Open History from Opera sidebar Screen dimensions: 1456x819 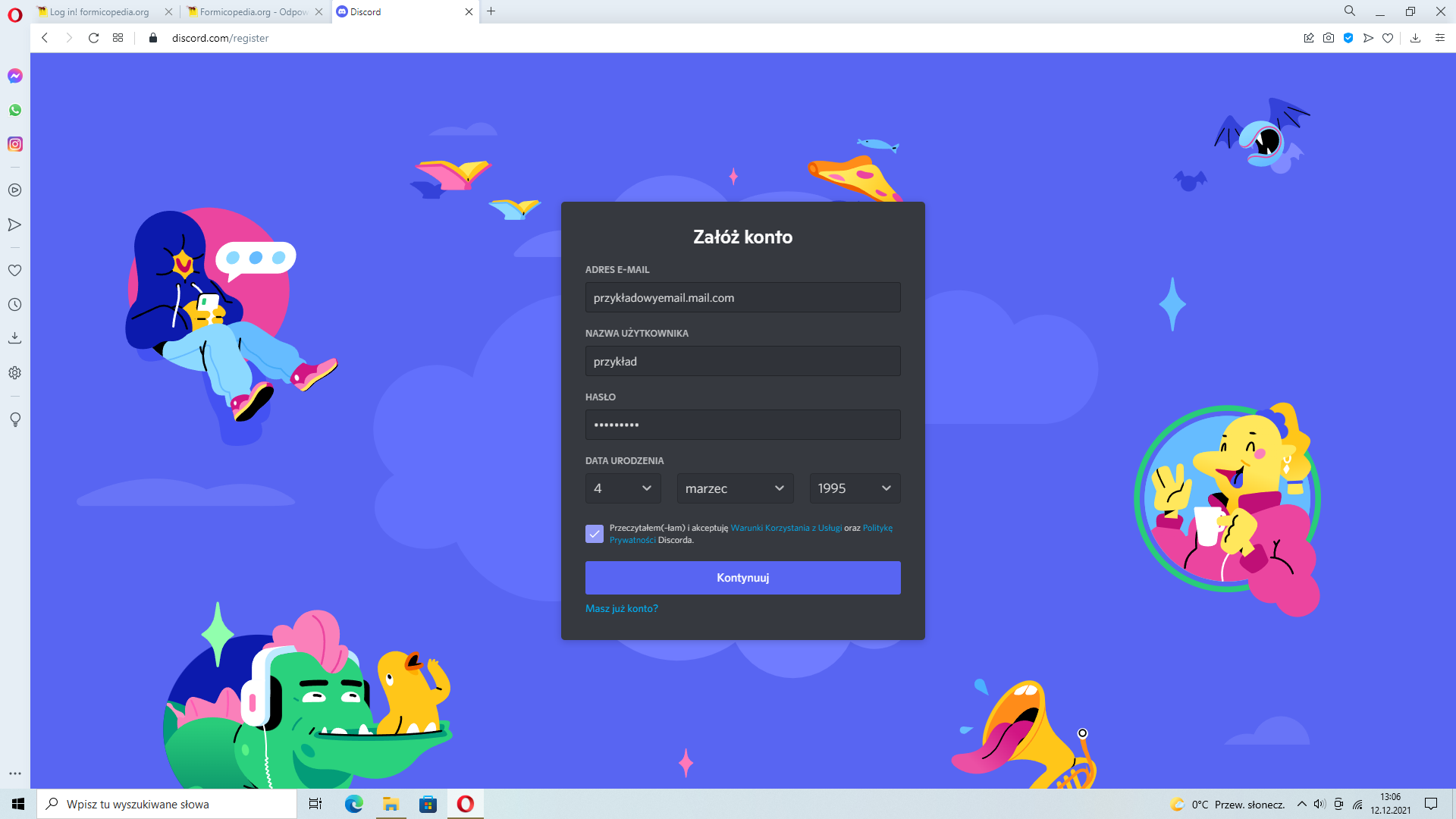point(15,305)
